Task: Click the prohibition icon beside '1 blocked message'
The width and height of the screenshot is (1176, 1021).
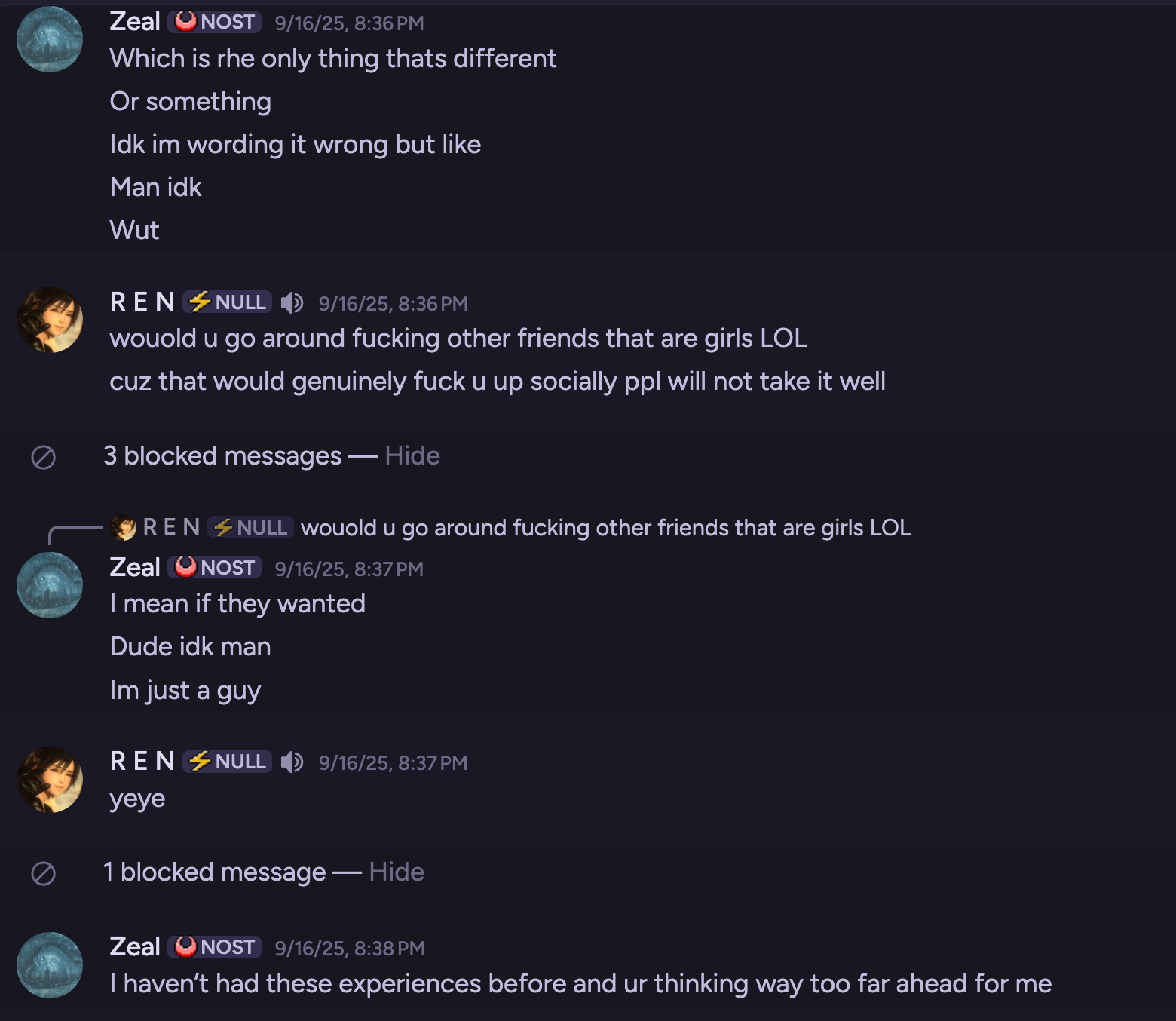Action: pyautogui.click(x=45, y=872)
